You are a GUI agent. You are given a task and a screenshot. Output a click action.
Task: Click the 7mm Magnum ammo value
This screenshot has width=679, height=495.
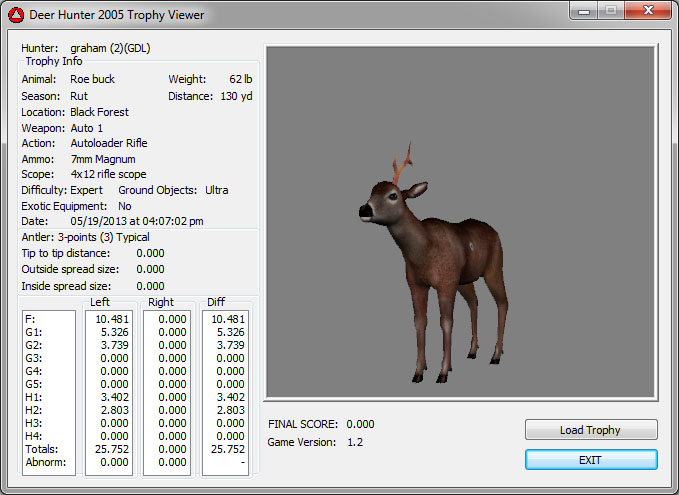102,159
